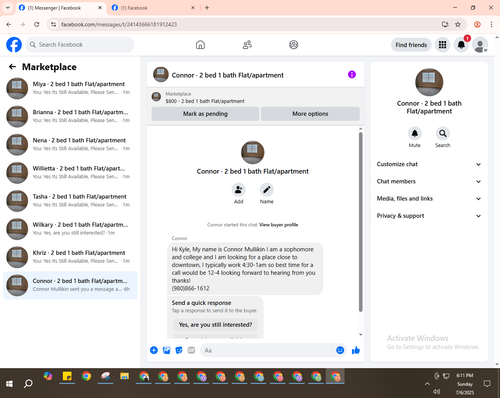
Task: Open Tasha's apartment conversation
Action: (70, 200)
